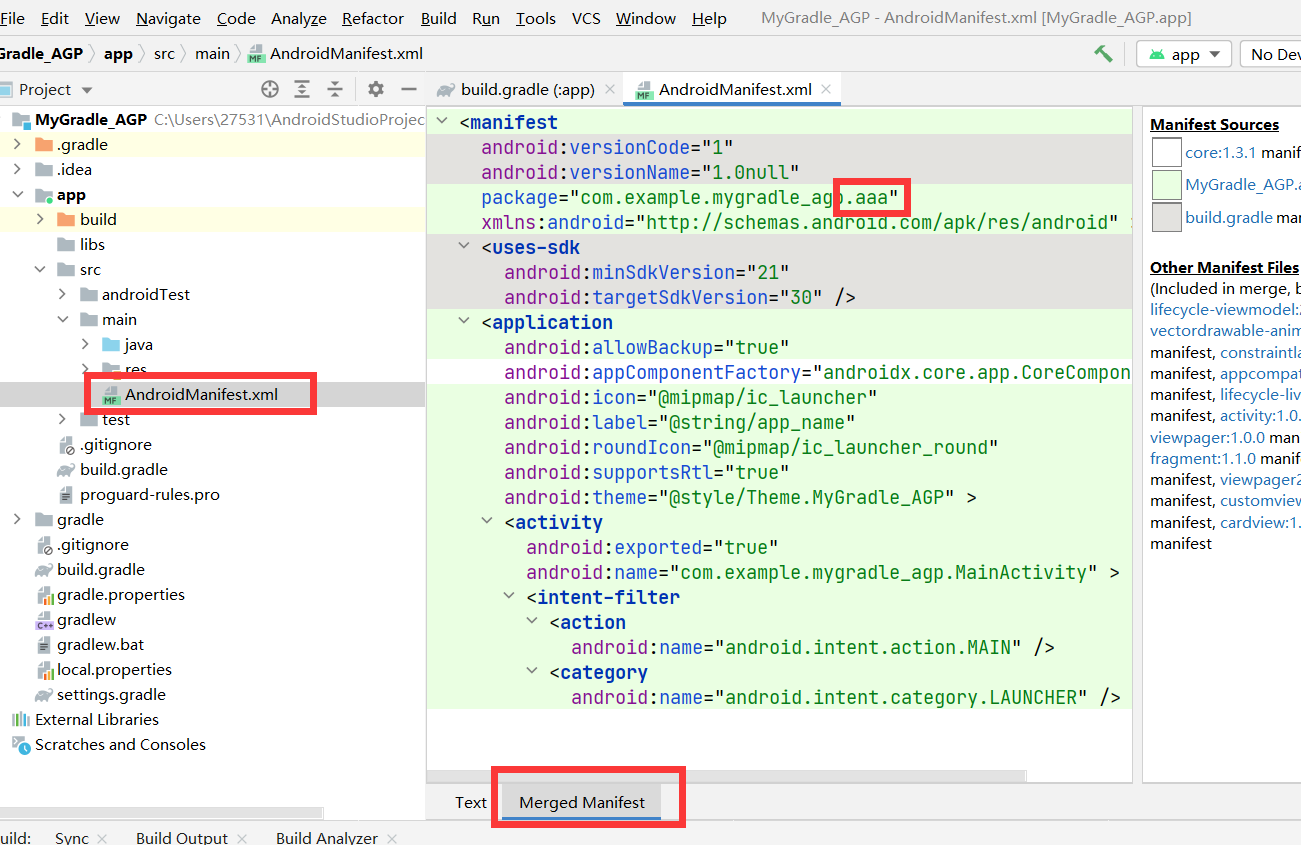Image resolution: width=1301 pixels, height=845 pixels.
Task: Click the Expand All icon in Project panel
Action: tap(302, 89)
